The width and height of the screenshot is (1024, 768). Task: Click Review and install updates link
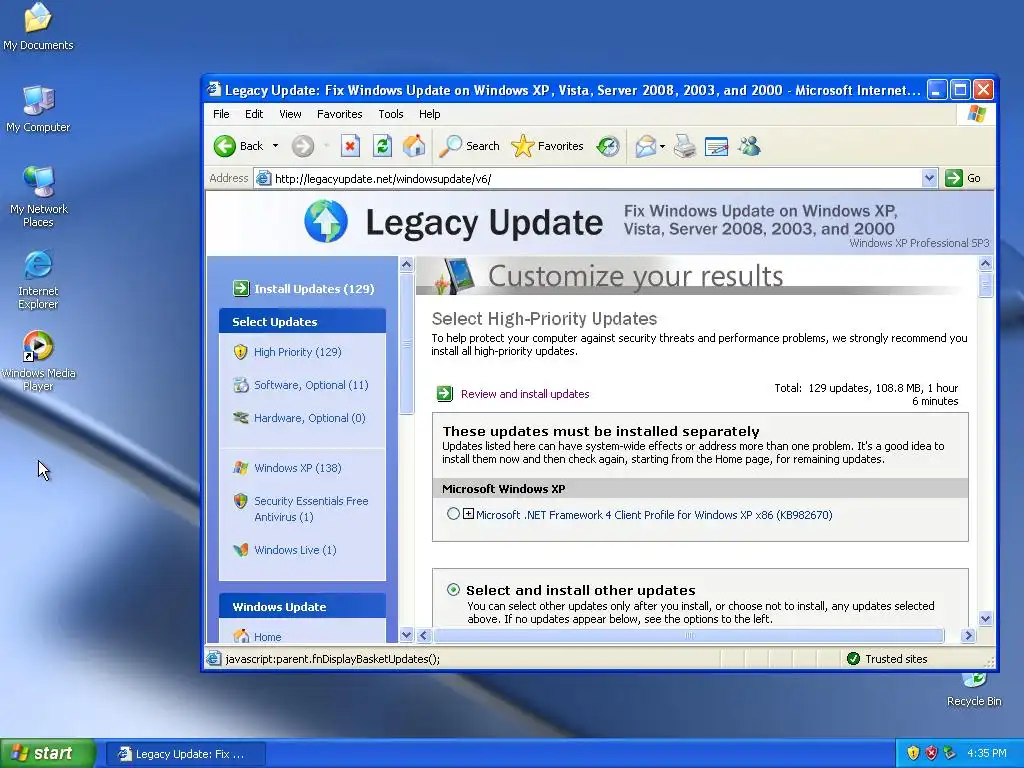(525, 394)
